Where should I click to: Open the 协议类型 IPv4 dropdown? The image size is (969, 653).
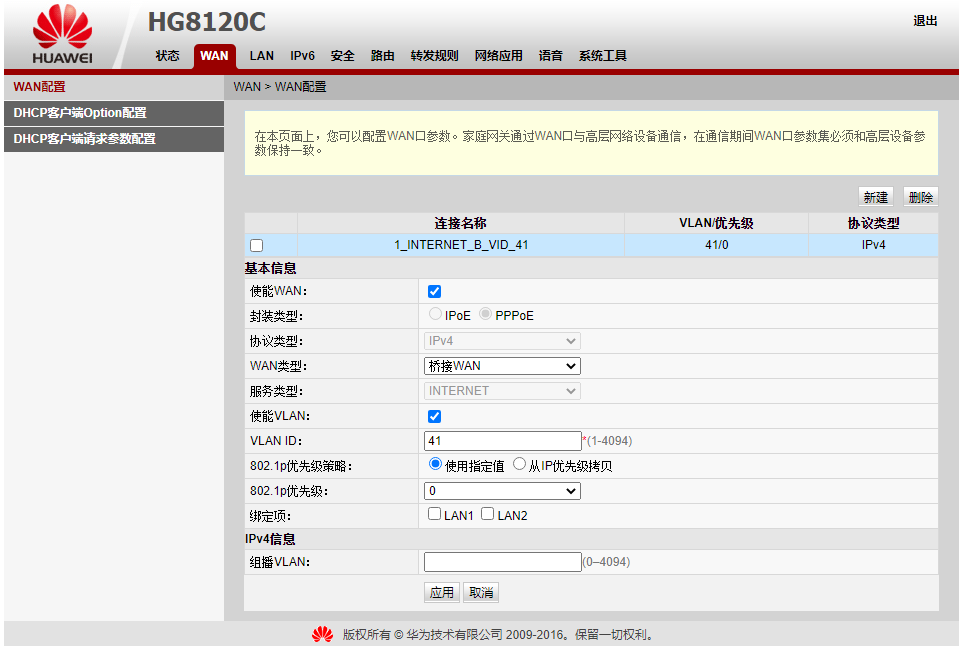(x=502, y=341)
